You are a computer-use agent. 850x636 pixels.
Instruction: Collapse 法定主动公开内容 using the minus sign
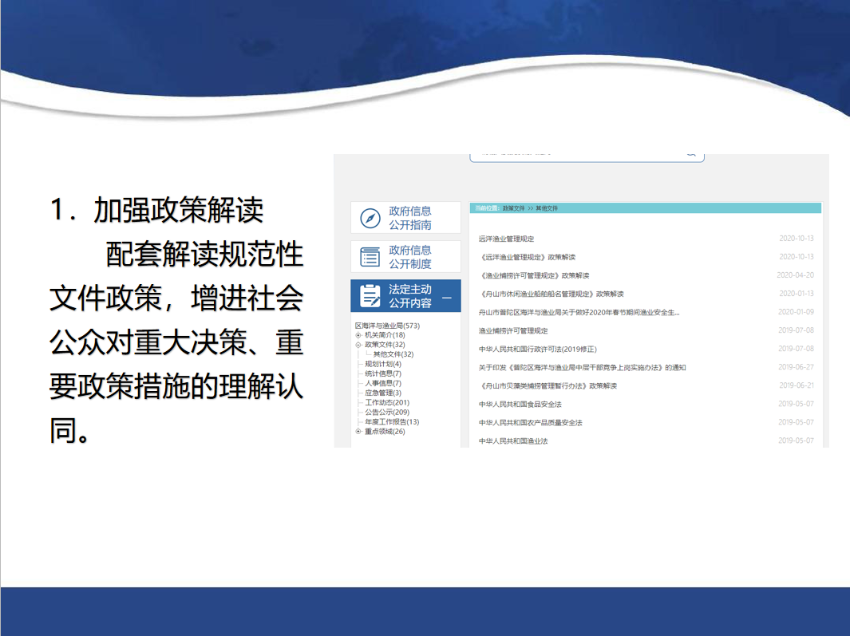(446, 297)
